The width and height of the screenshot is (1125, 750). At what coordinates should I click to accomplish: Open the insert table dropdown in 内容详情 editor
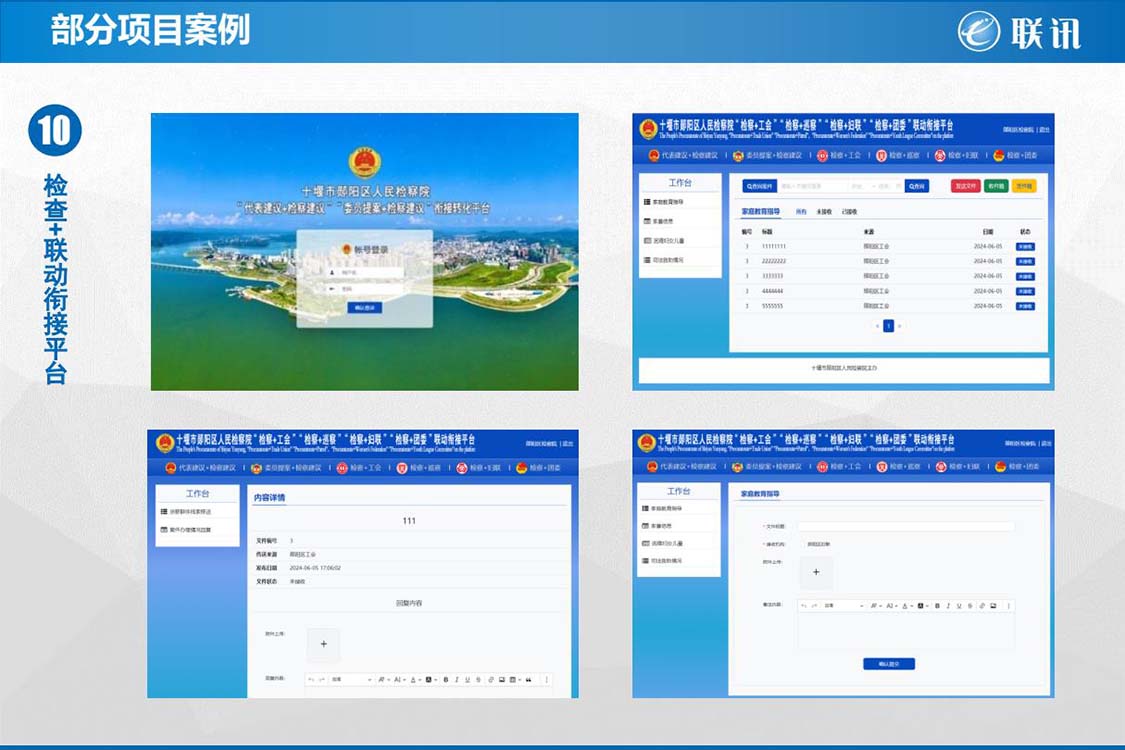(514, 680)
